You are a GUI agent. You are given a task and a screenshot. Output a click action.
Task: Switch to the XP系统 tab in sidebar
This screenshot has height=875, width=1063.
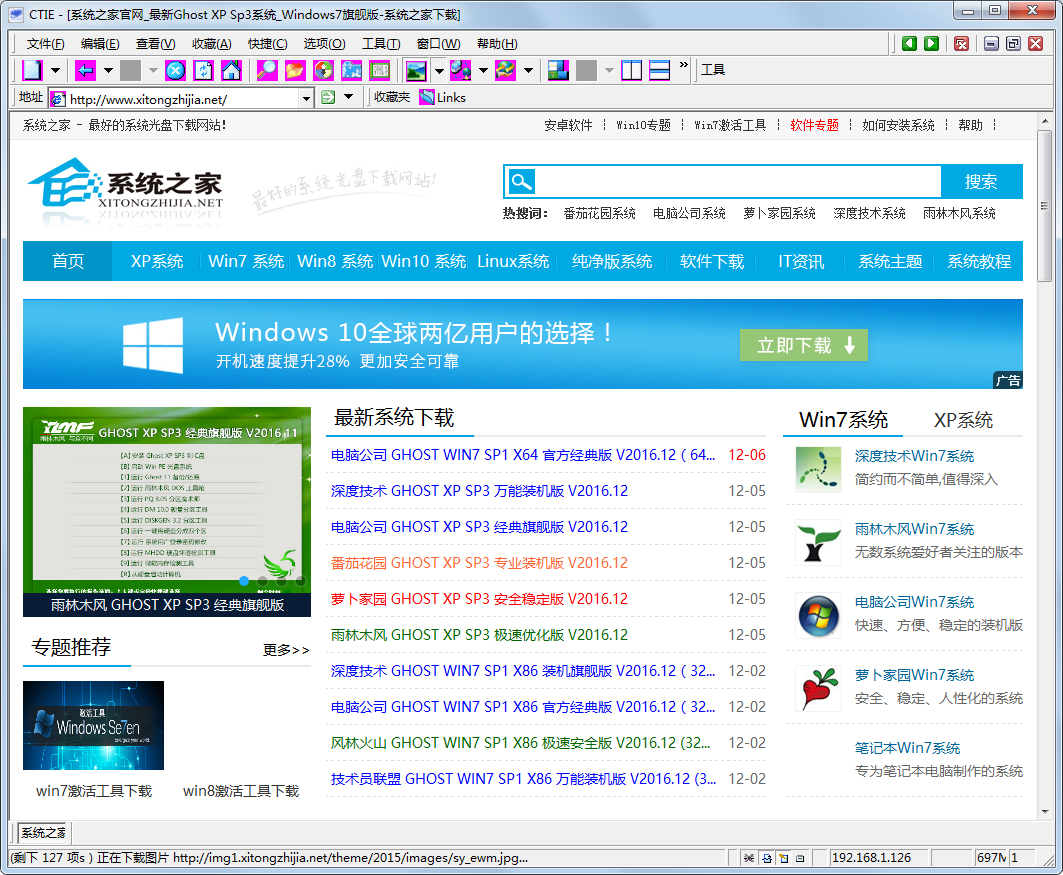tap(963, 420)
